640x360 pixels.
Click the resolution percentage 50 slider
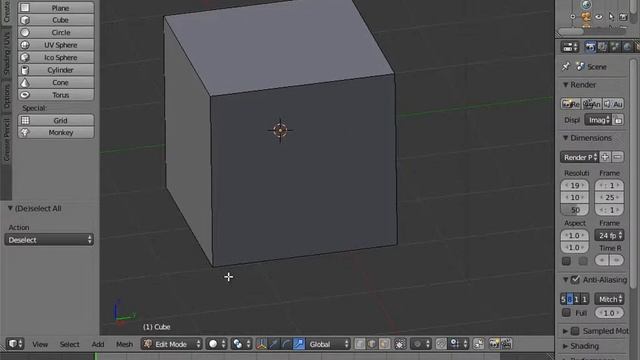pyautogui.click(x=575, y=210)
